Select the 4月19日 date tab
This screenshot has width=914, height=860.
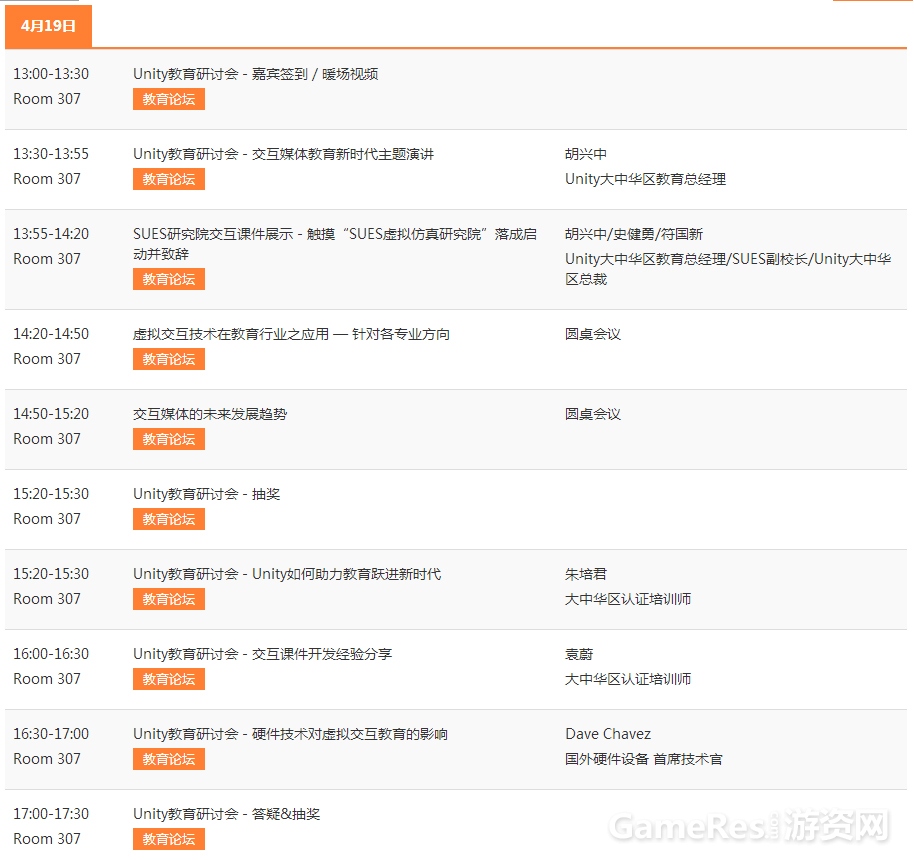(x=48, y=26)
